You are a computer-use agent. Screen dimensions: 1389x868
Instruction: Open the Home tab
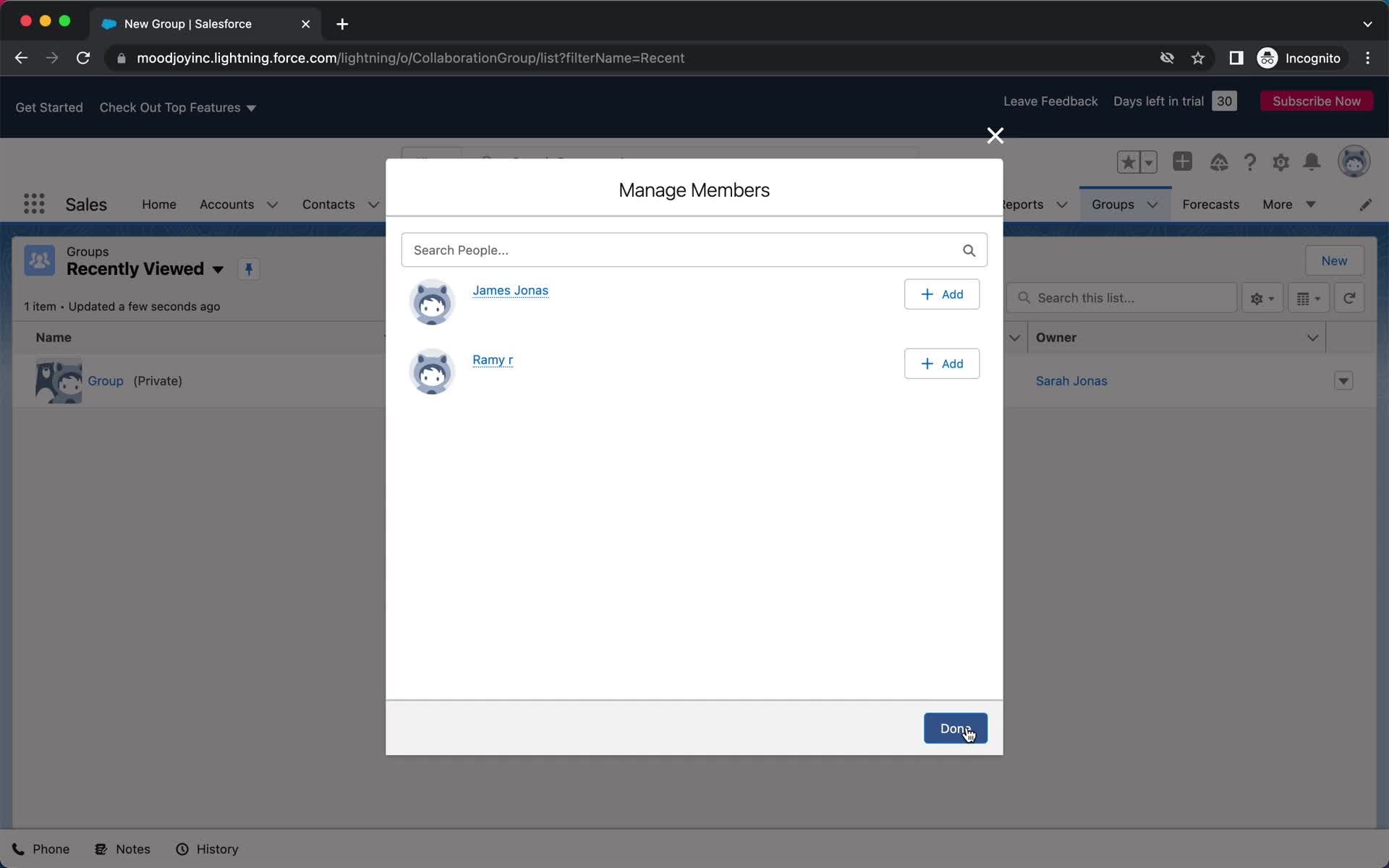click(x=159, y=205)
